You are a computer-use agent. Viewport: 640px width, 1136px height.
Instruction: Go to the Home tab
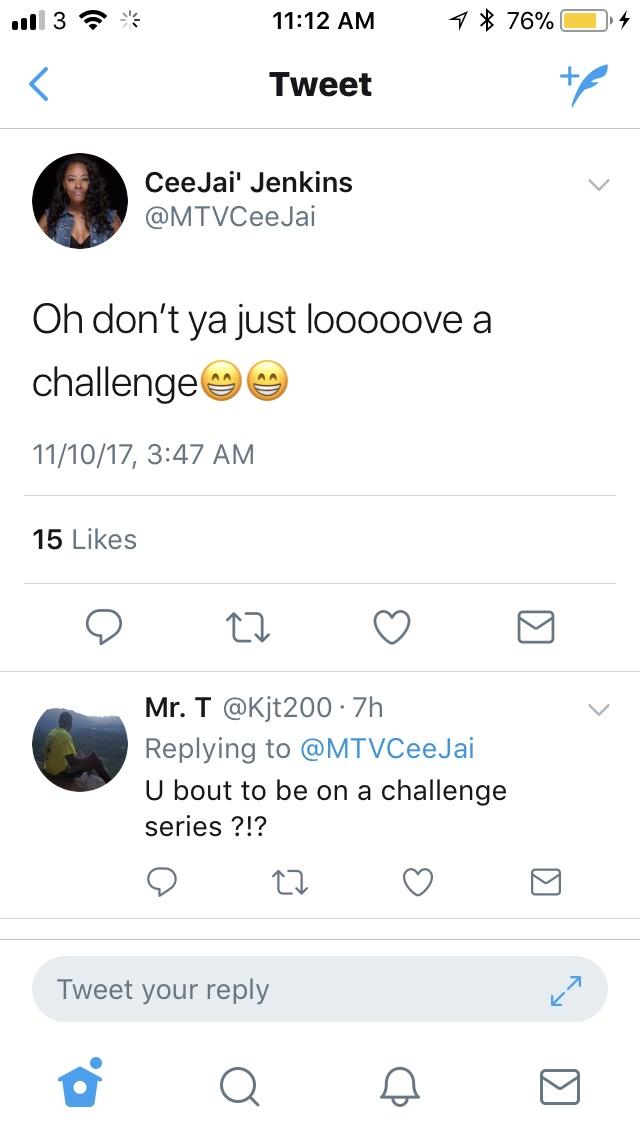pyautogui.click(x=80, y=1083)
